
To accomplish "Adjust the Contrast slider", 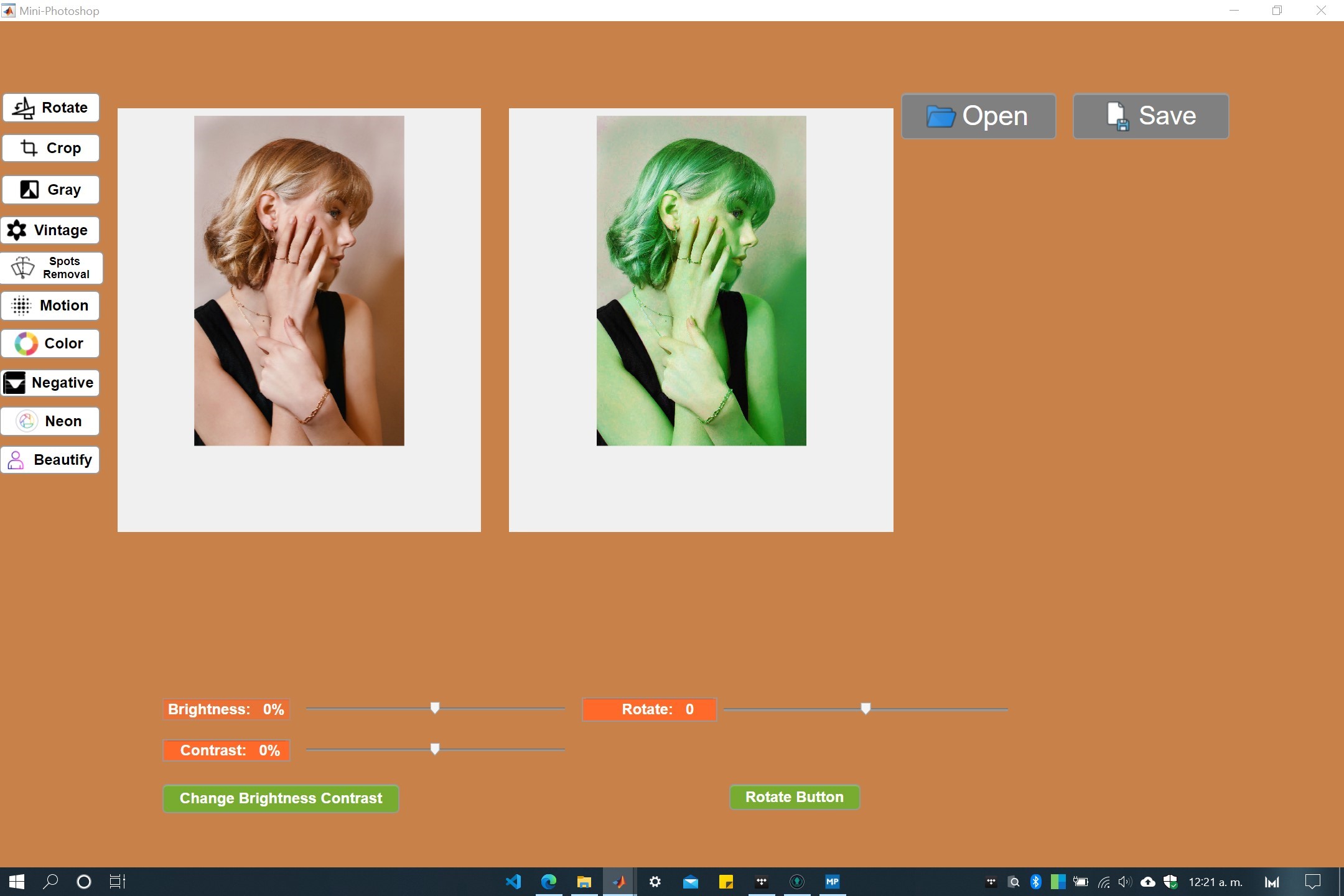I will 436,749.
